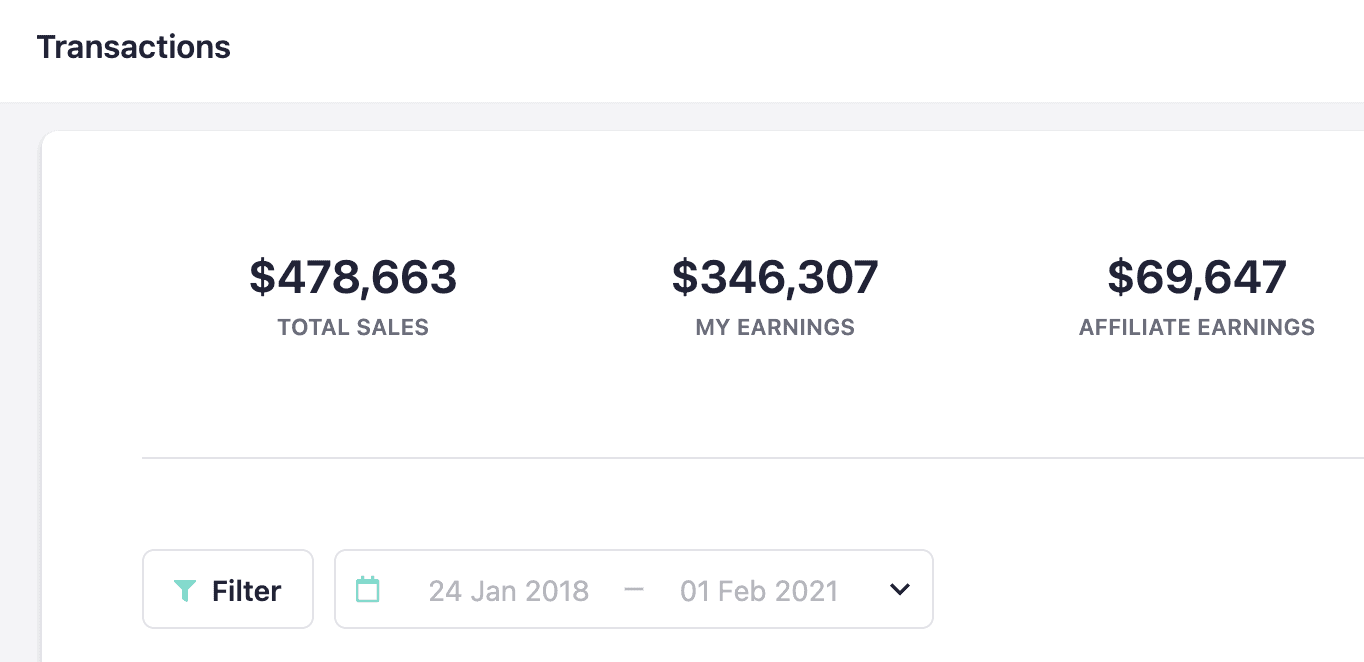Select the start date 24 Jan 2018

click(508, 591)
